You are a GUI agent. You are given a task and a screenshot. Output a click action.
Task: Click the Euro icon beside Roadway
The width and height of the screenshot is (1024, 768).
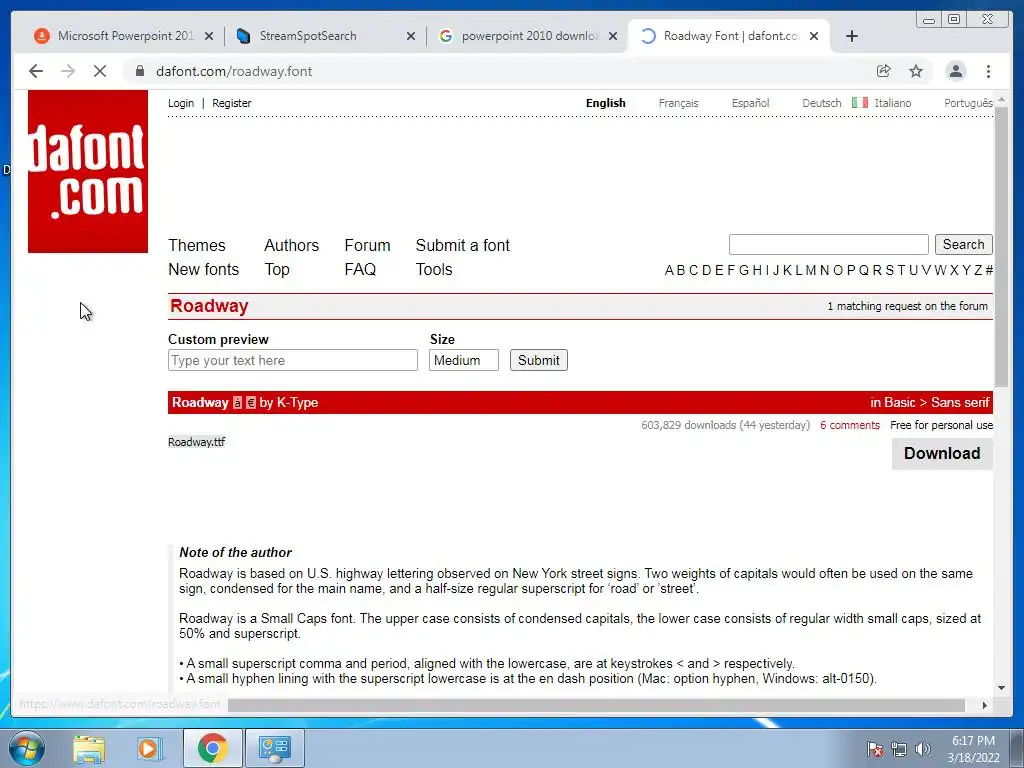[251, 403]
